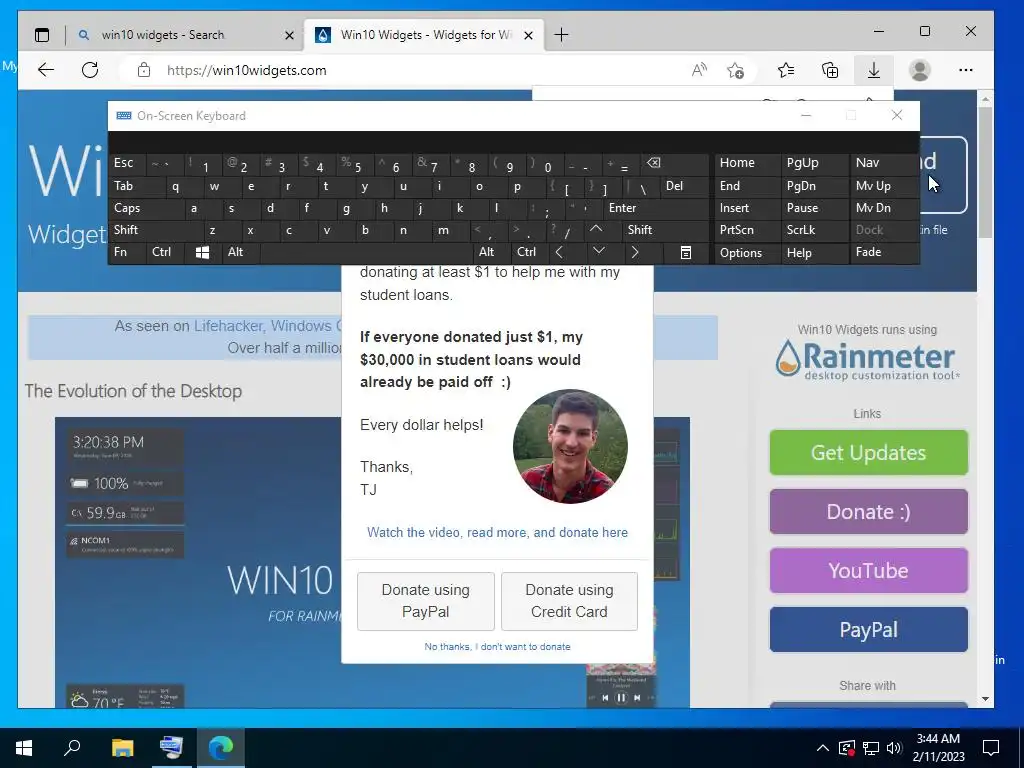The height and width of the screenshot is (768, 1024).
Task: View site information via the lock icon
Action: point(144,70)
